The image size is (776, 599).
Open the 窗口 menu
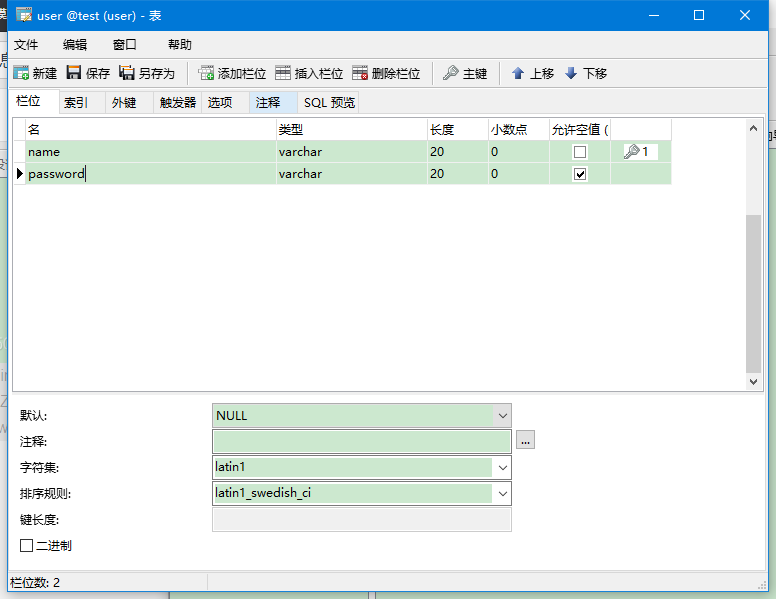coord(125,45)
